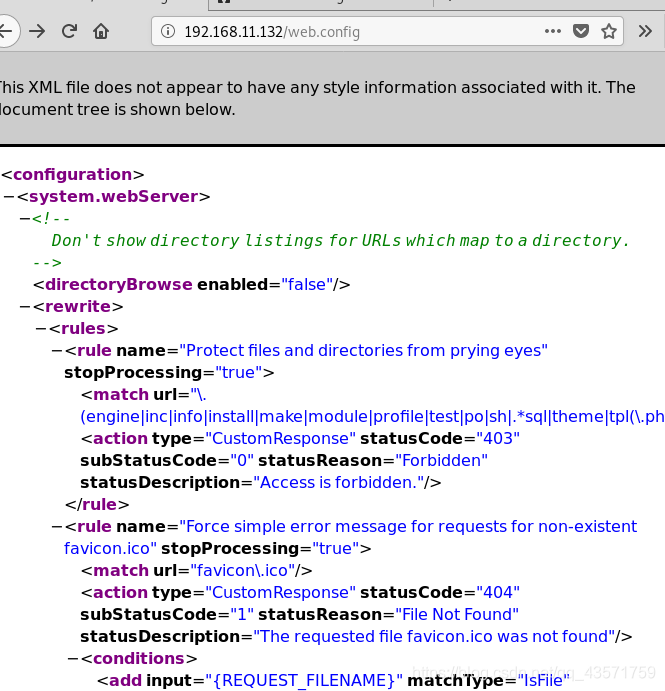This screenshot has width=665, height=691.
Task: Collapse the "Force simple error message" rule
Action: click(x=57, y=527)
